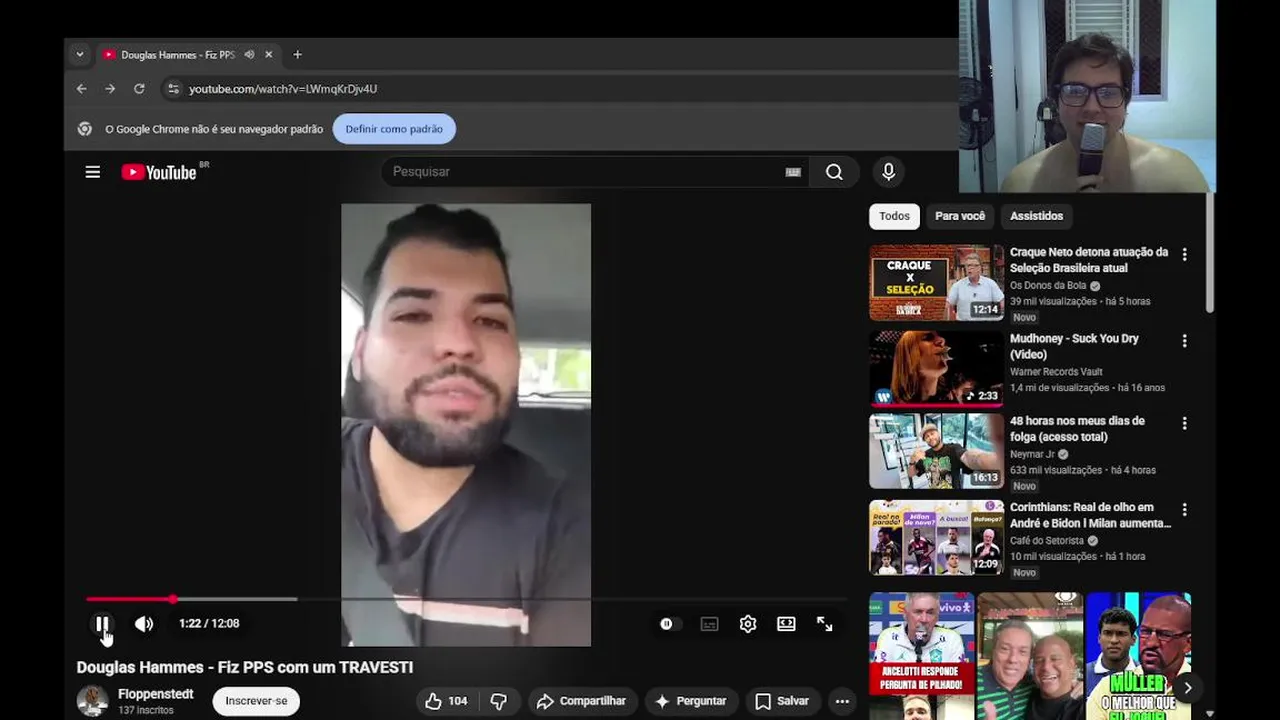Screen dimensions: 1280x720
Task: Pause the video with the pause button
Action: point(102,624)
